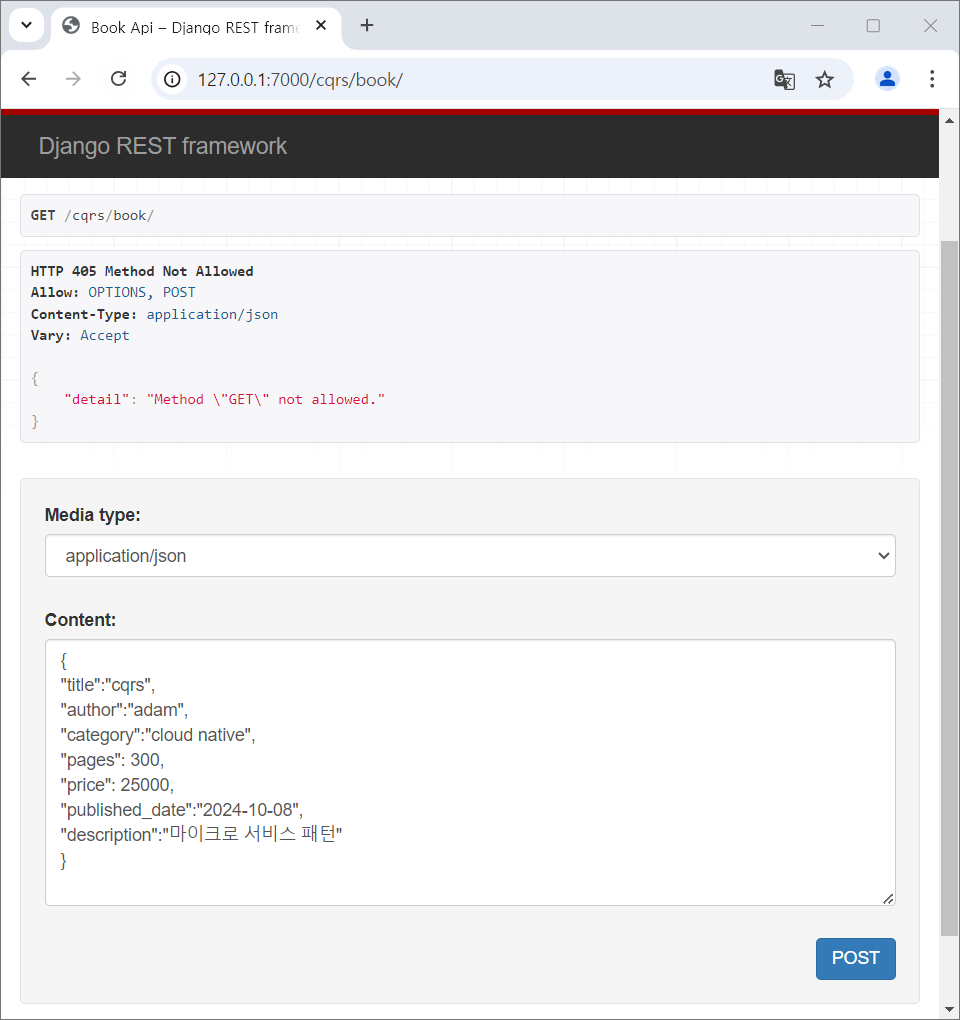This screenshot has width=960, height=1020.
Task: Click the "Media type:" label
Action: click(x=92, y=515)
